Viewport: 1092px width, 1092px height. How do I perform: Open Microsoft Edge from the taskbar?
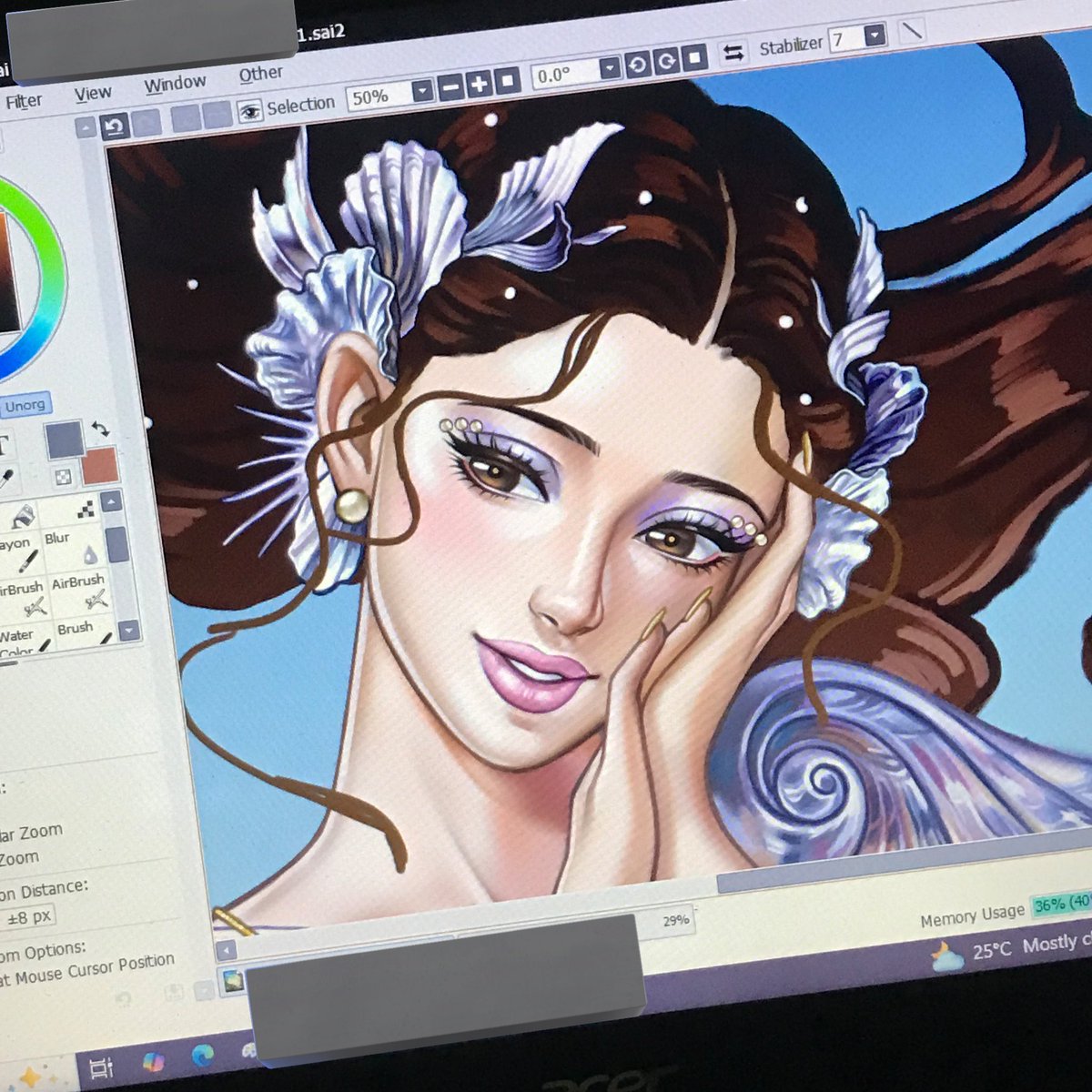pyautogui.click(x=202, y=1056)
